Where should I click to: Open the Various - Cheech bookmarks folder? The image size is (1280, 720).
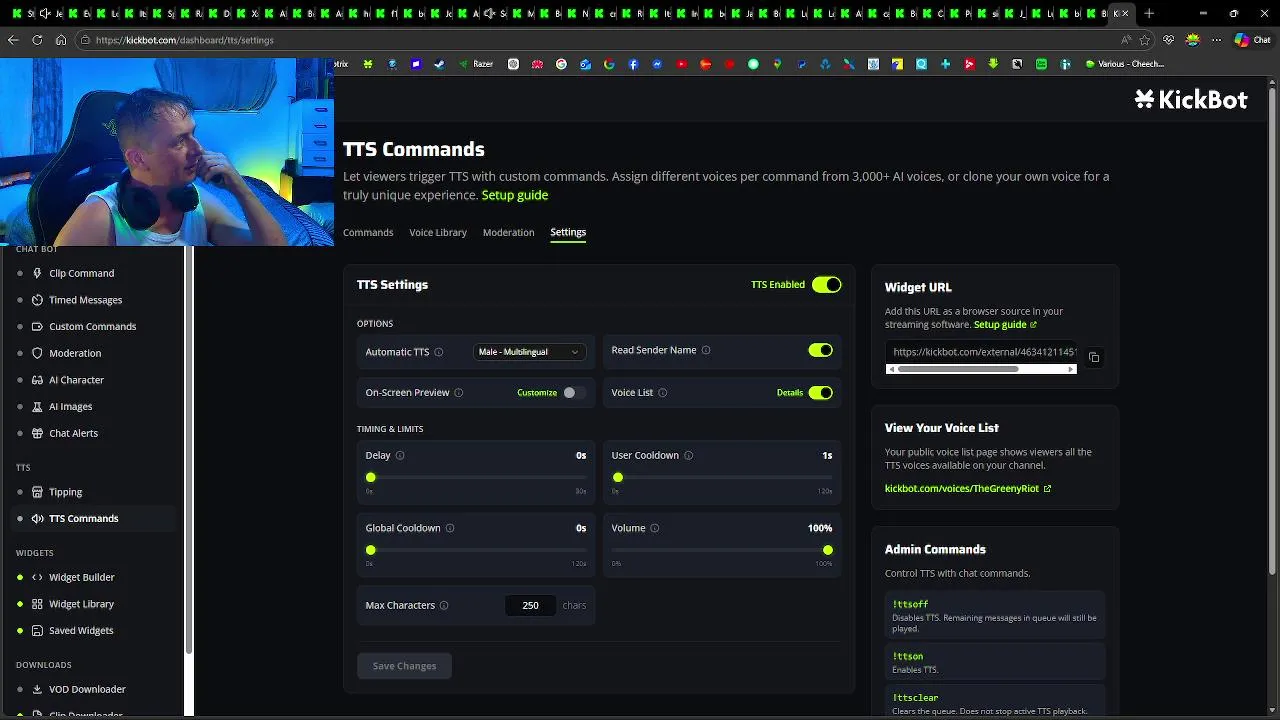point(1125,64)
